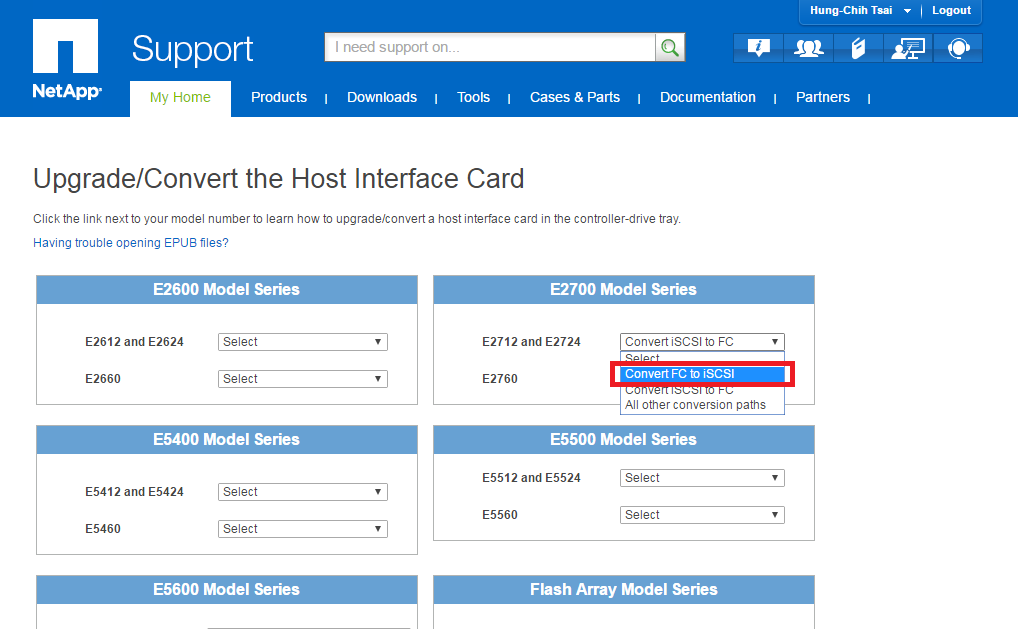Open the E5460 Select dropdown
Screen dimensions: 1018x629
point(303,529)
